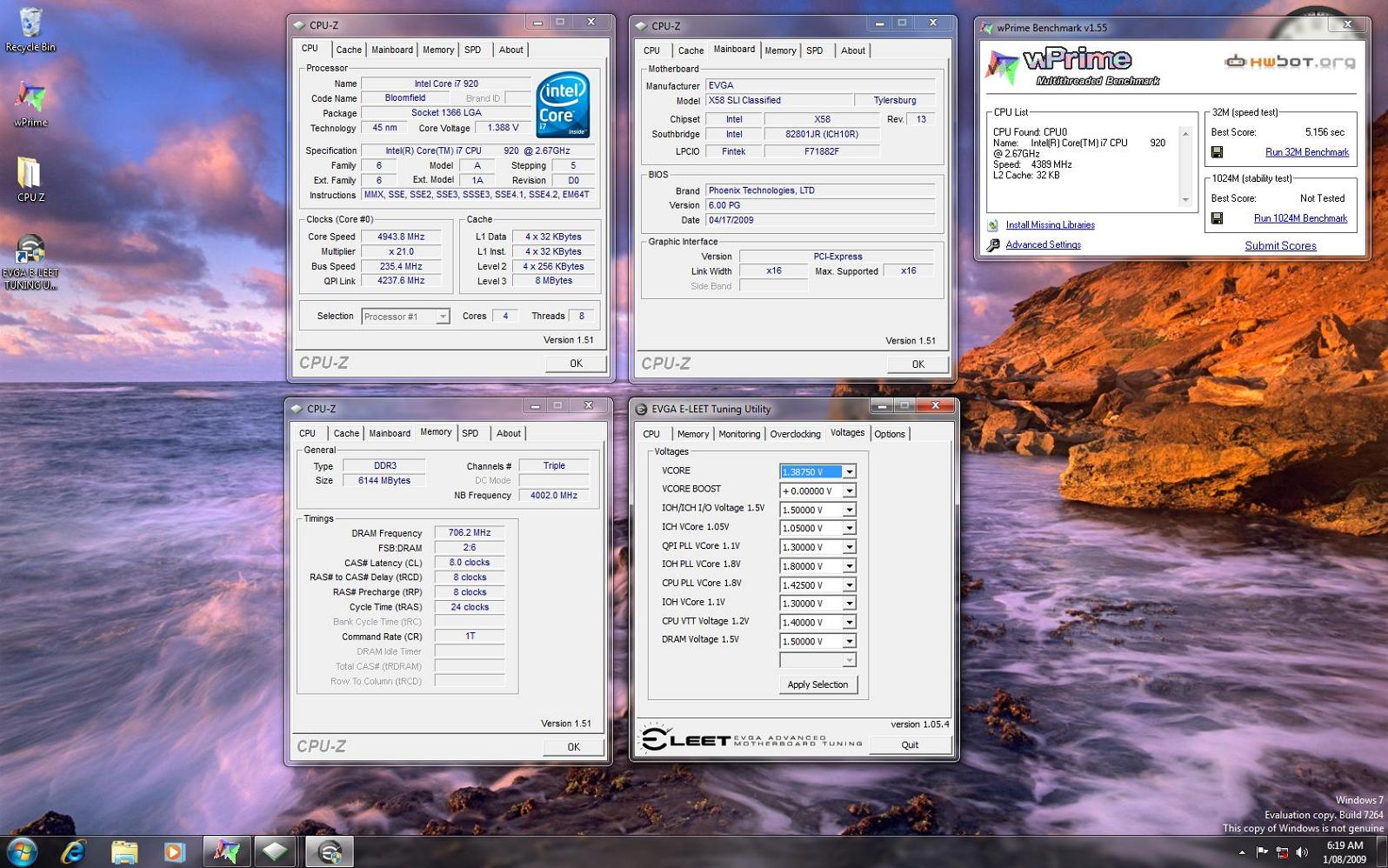
Task: Activate the E-LEET taskbar button
Action: (x=329, y=851)
